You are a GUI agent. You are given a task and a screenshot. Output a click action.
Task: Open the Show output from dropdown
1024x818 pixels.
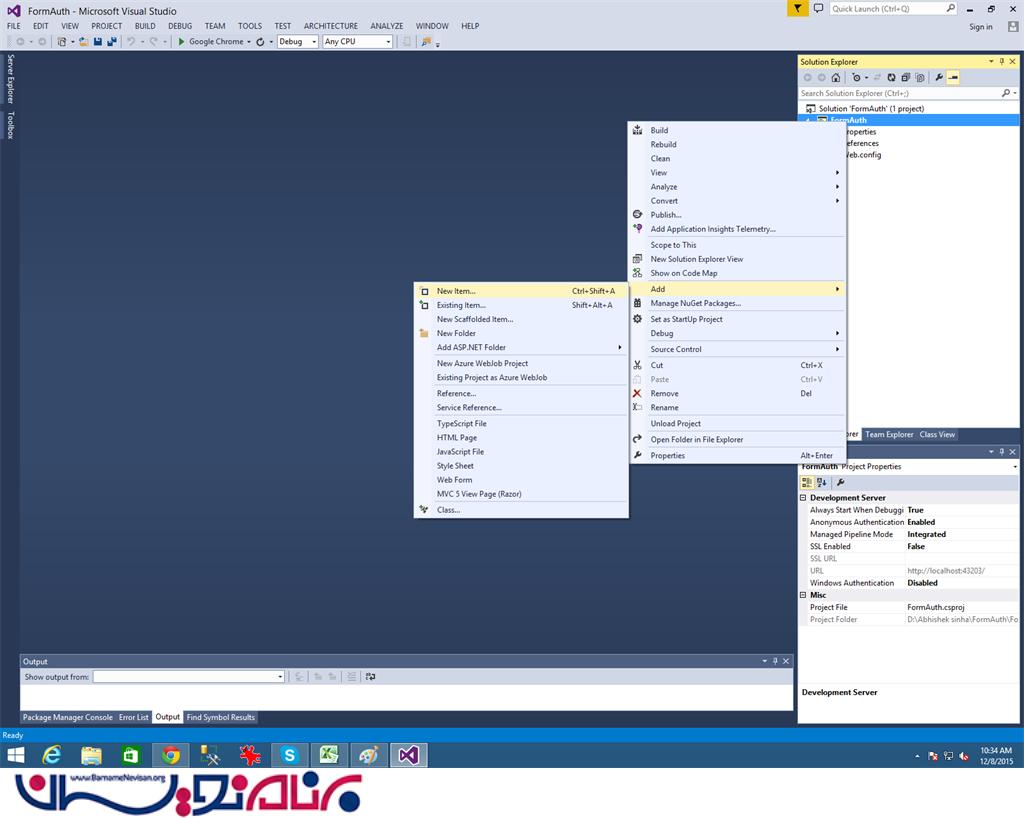188,676
